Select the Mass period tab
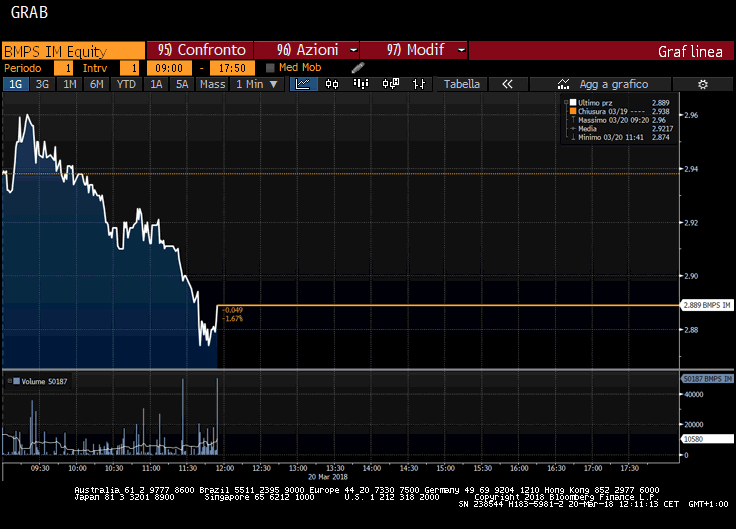Screen dimensions: 736x529 pos(213,84)
